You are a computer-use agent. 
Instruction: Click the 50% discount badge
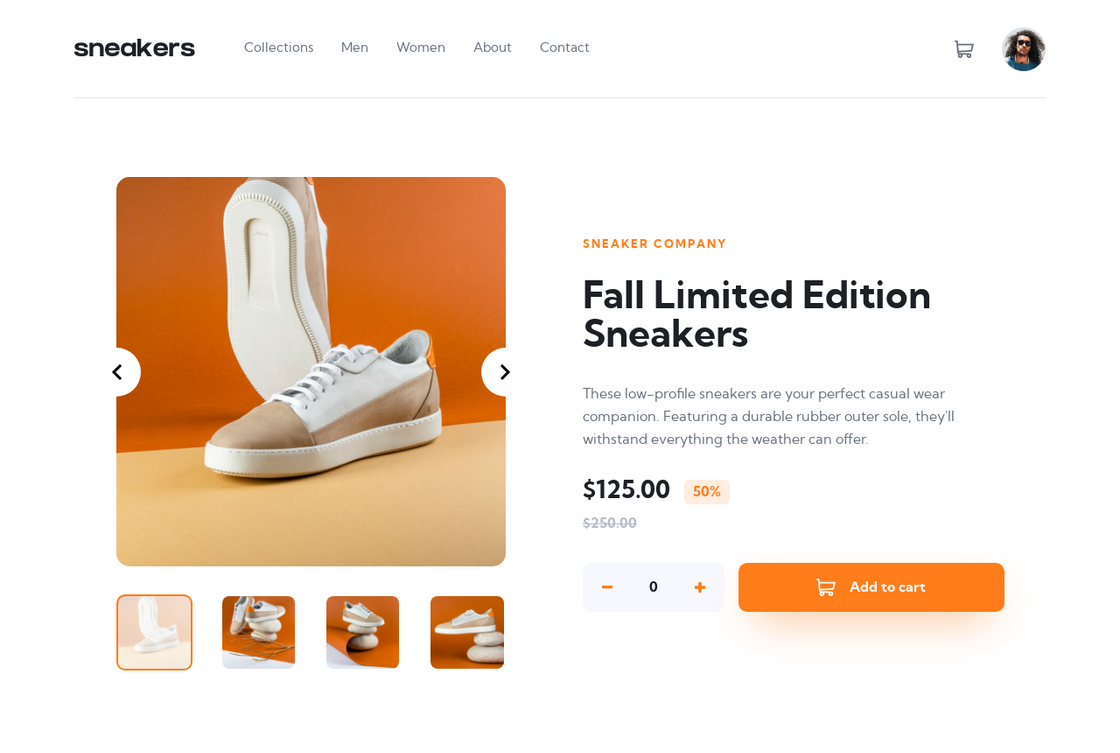(x=706, y=492)
